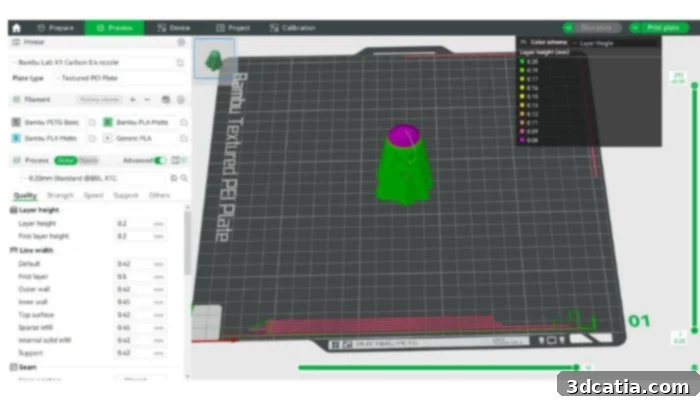Switch process scope to Objects
700x400 pixels.
tap(89, 160)
